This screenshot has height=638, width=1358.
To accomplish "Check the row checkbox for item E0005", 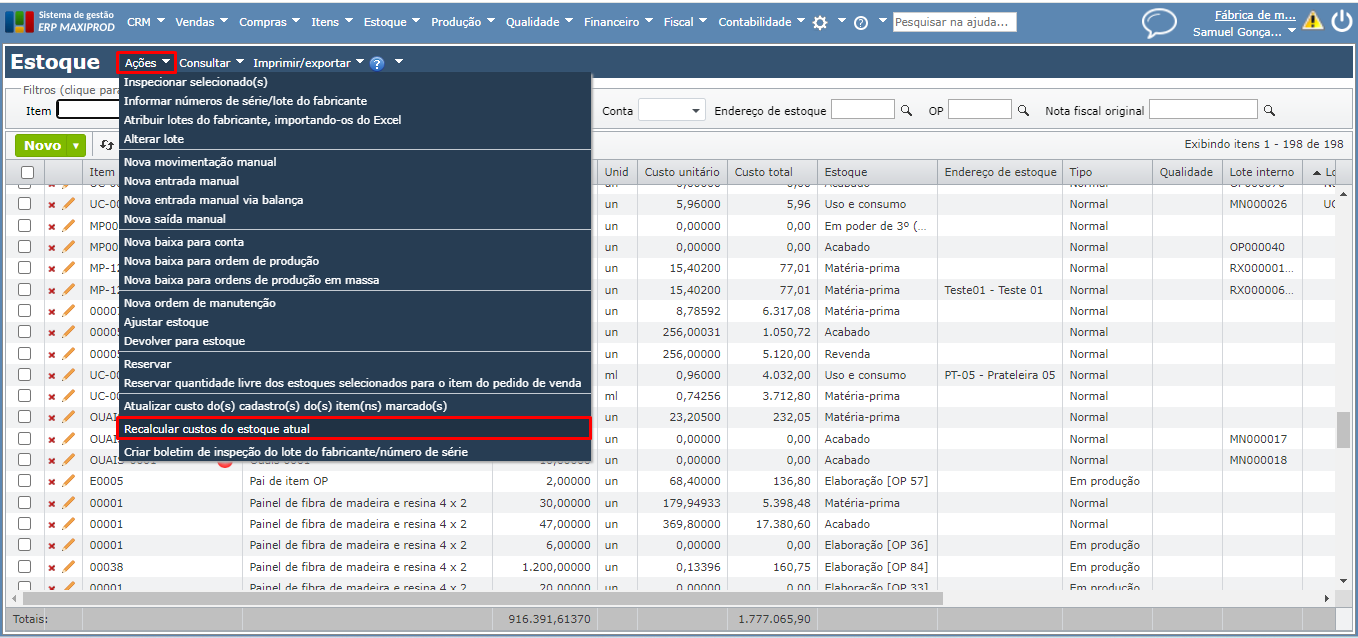I will pos(24,481).
